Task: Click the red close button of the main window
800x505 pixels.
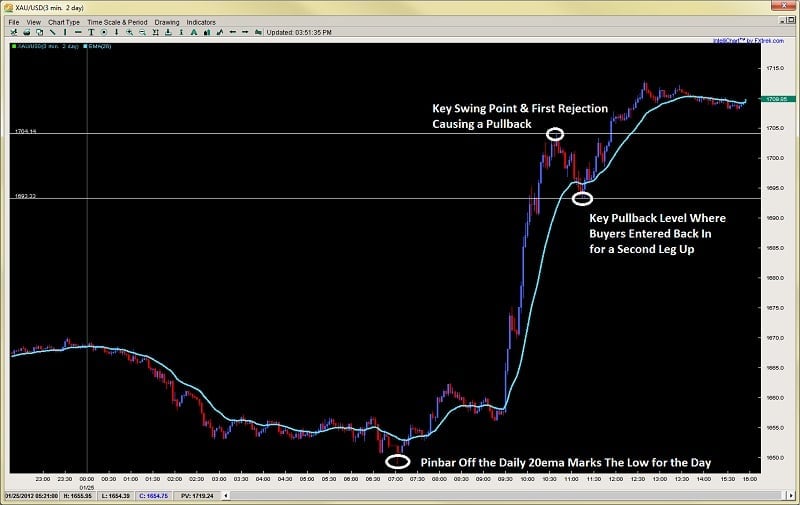Action: click(x=784, y=6)
